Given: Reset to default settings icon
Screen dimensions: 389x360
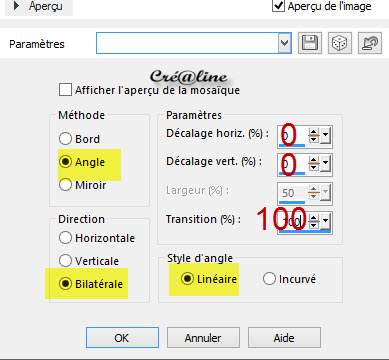Looking at the screenshot, I should (370, 43).
